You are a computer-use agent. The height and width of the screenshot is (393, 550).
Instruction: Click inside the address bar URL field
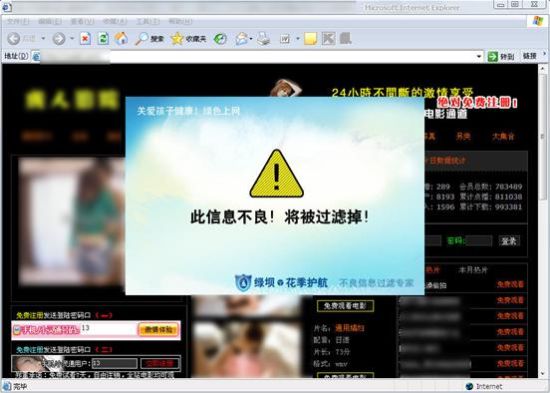tap(257, 56)
